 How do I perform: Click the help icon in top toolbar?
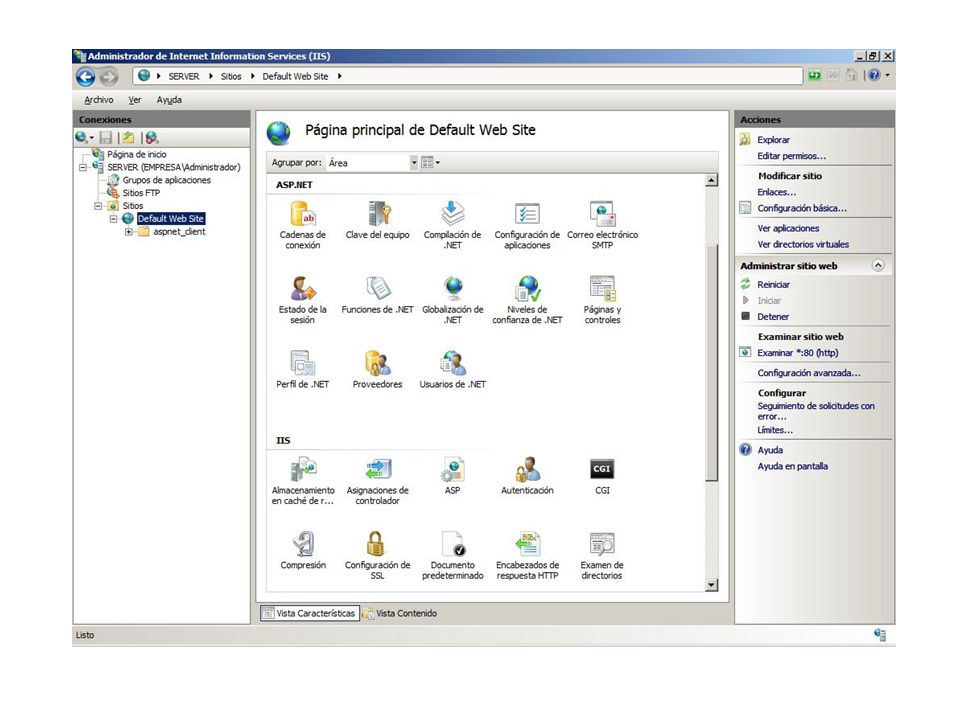click(874, 75)
